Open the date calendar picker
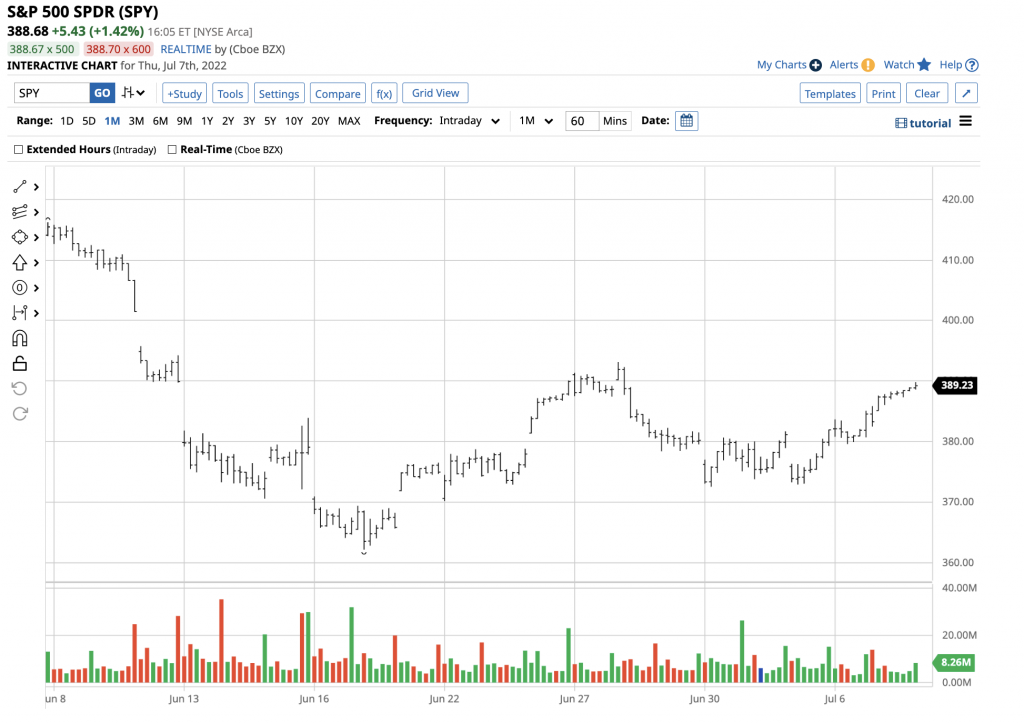 point(686,121)
